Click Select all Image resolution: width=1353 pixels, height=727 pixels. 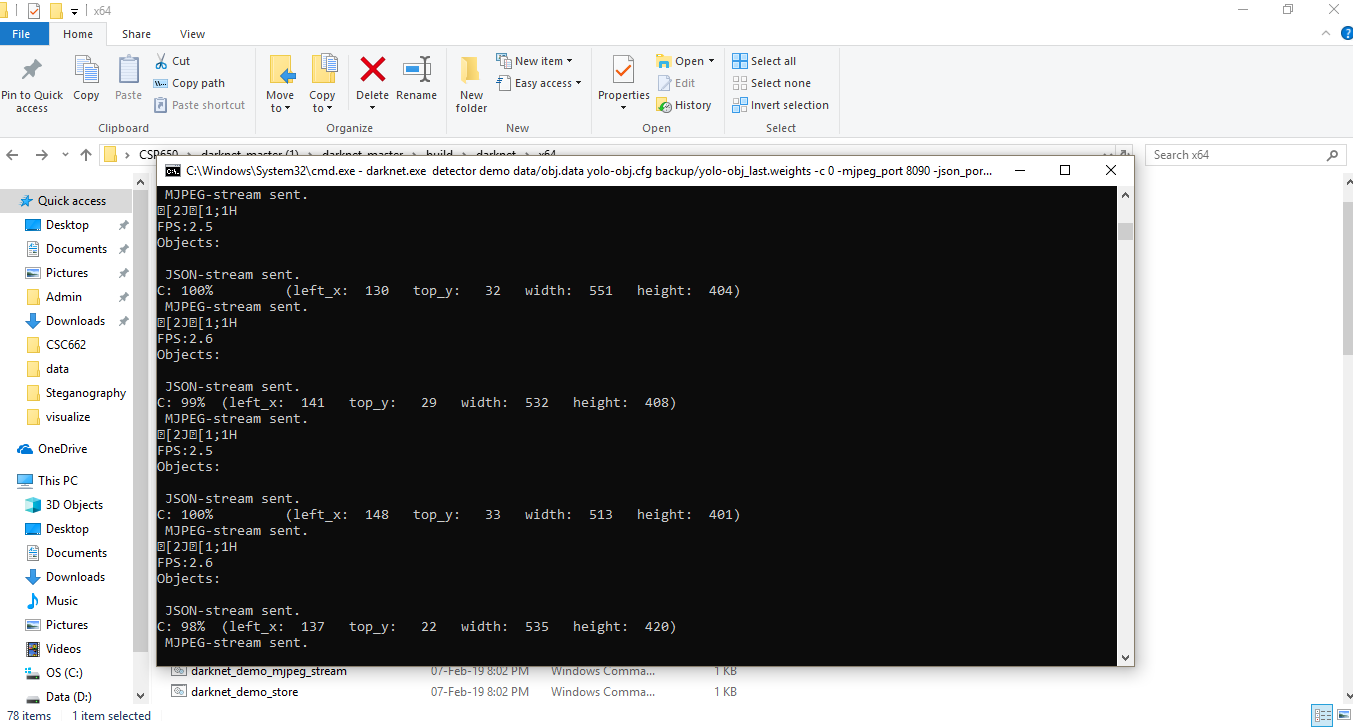(x=764, y=61)
